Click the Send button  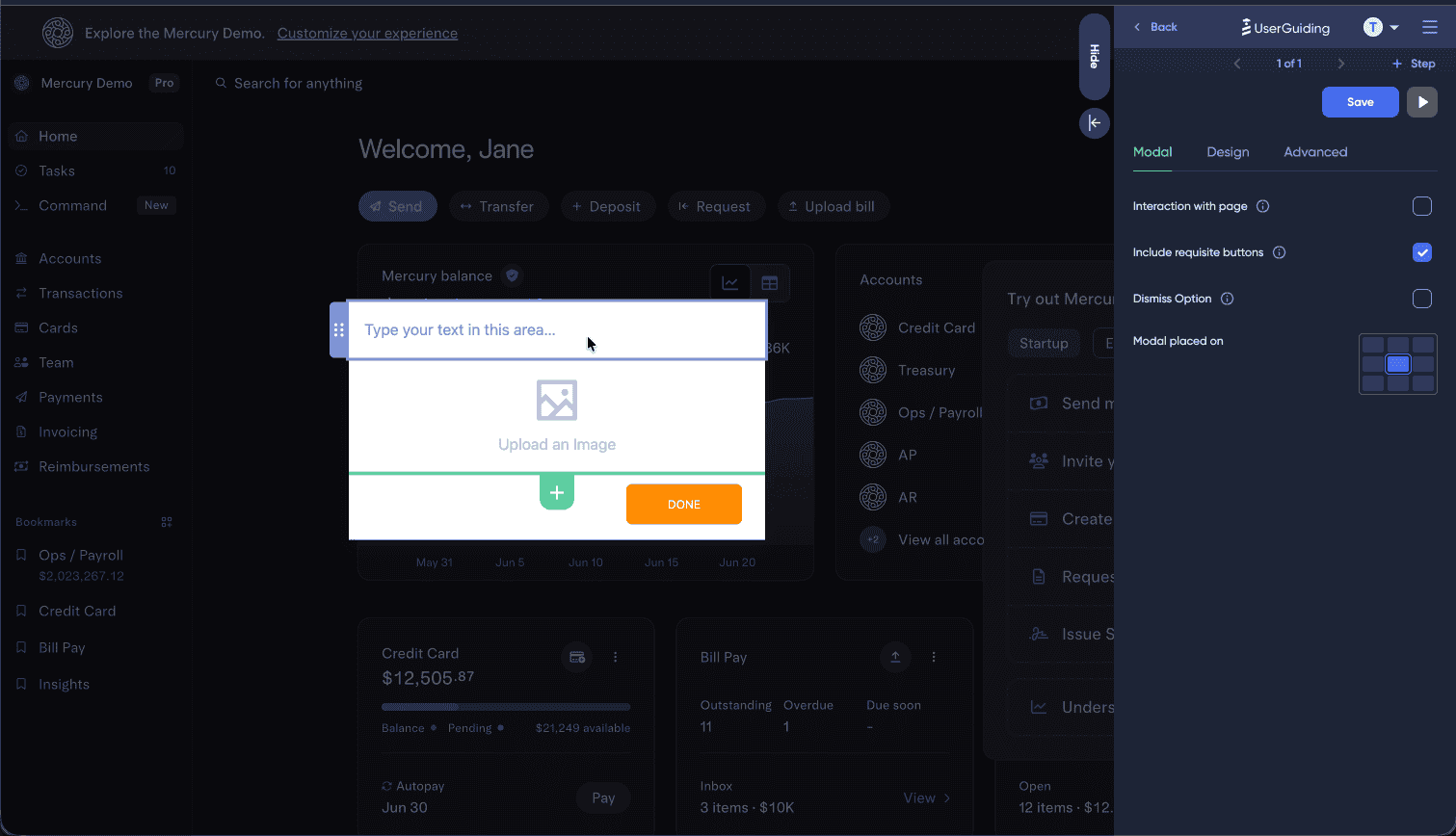[397, 206]
